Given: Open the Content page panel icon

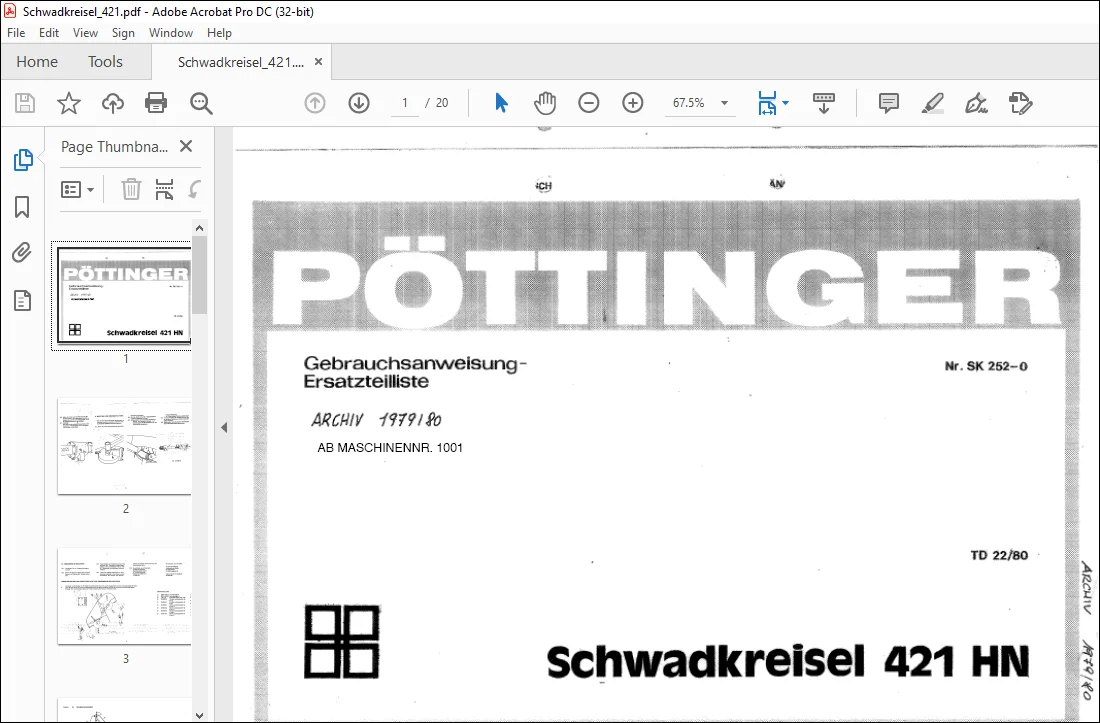Looking at the screenshot, I should [22, 300].
